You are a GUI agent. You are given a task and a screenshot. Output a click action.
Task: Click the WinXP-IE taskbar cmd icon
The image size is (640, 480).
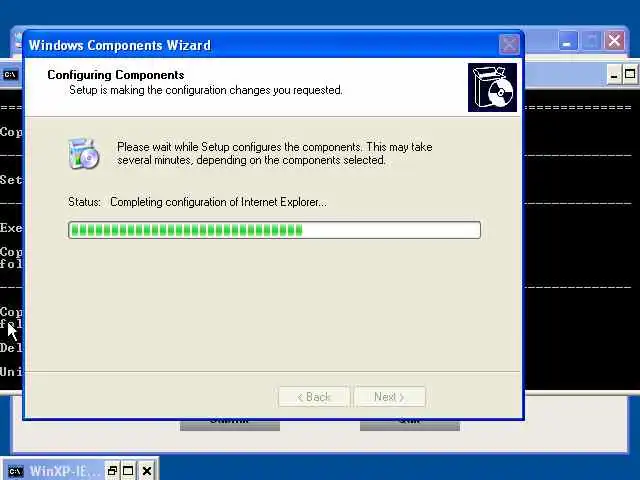[x=16, y=471]
